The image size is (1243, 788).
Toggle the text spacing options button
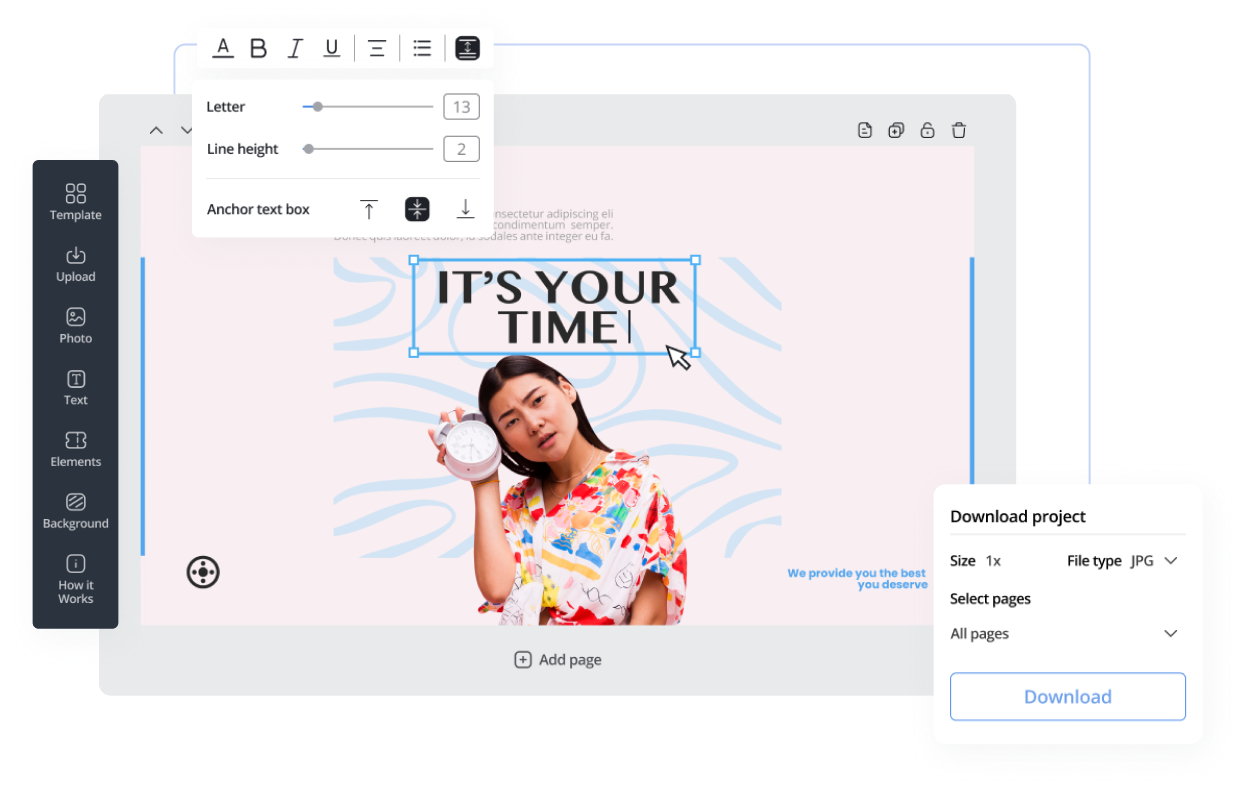click(467, 48)
